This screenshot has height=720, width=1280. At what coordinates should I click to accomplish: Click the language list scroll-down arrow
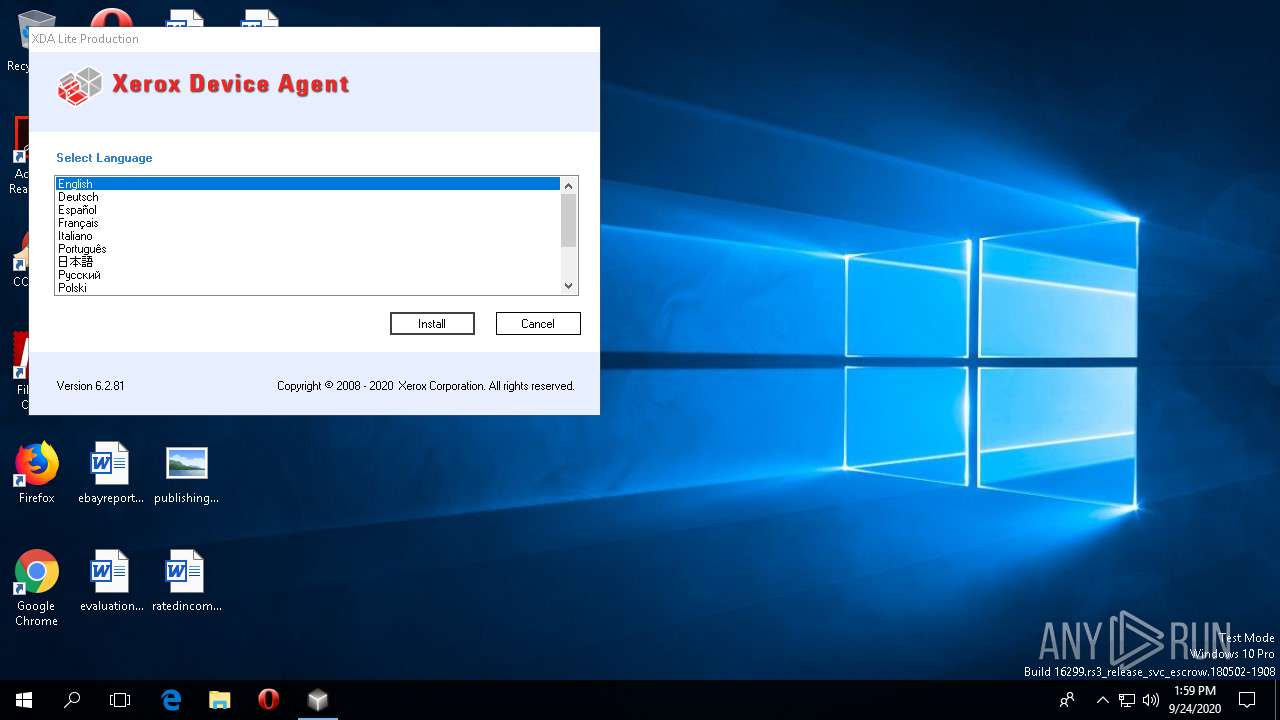pos(569,286)
